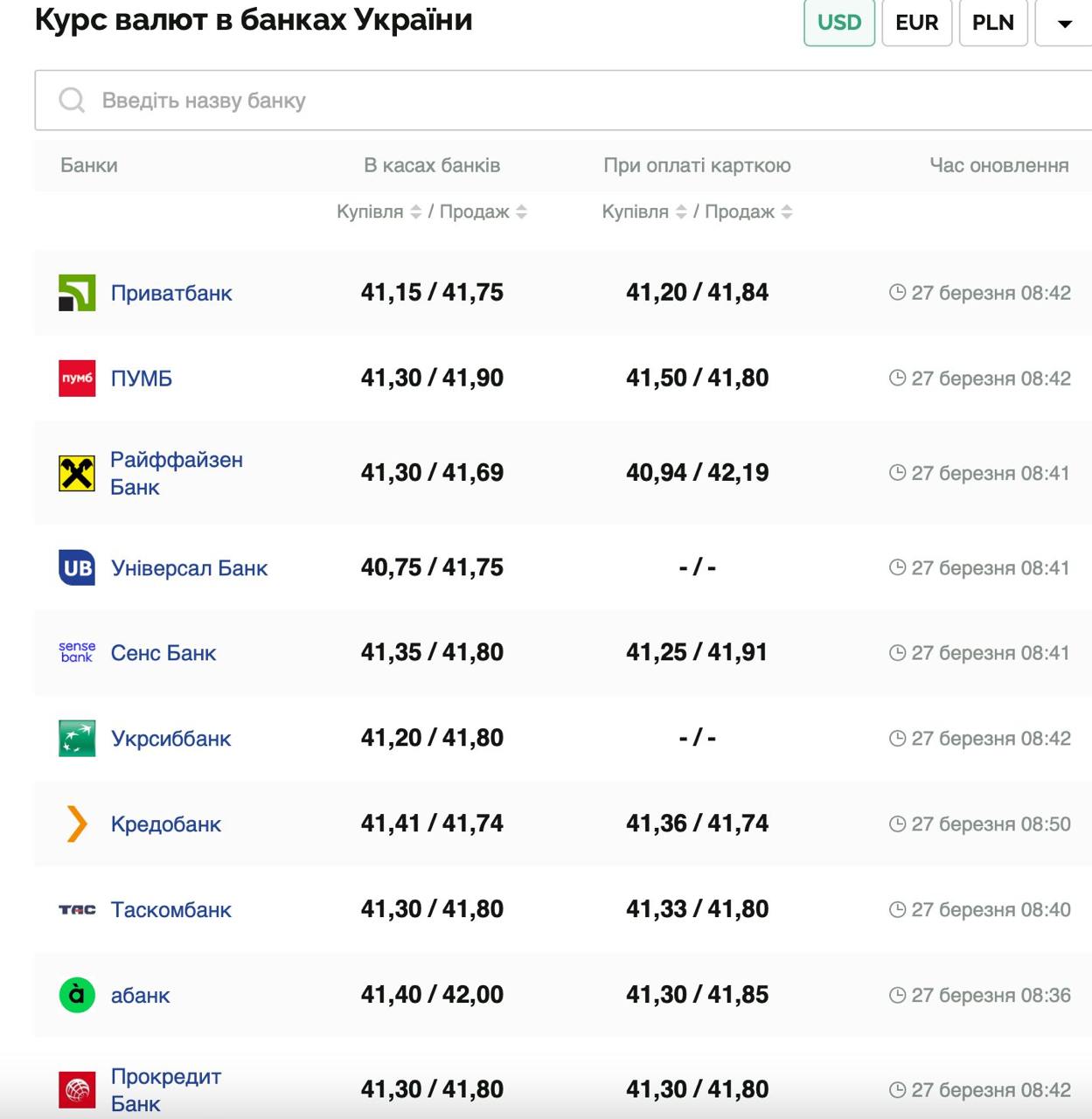Sort by cash desk Купівля rate
Image resolution: width=1092 pixels, height=1119 pixels.
(416, 212)
